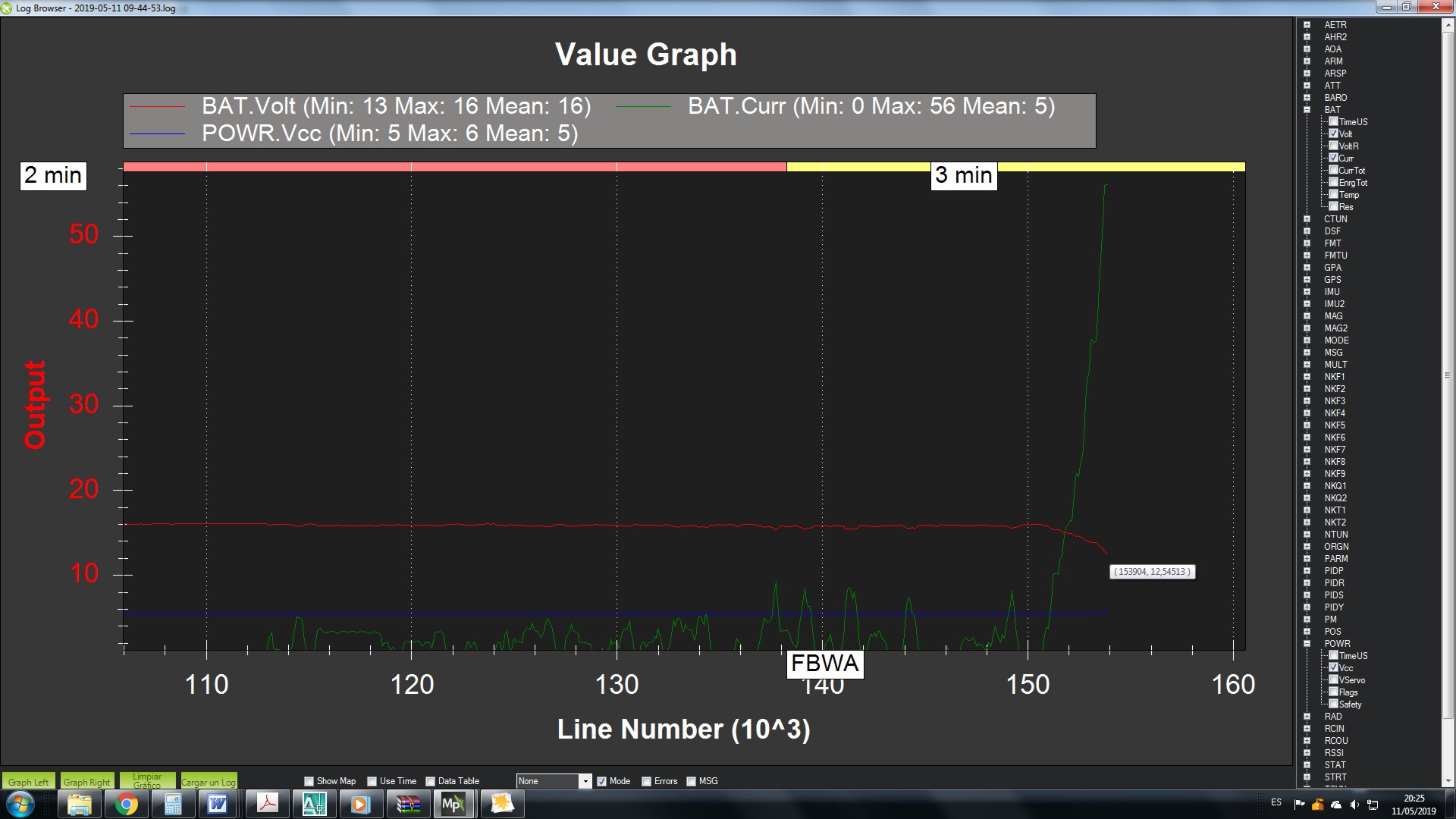
Task: Open the None dropdown list
Action: point(585,781)
